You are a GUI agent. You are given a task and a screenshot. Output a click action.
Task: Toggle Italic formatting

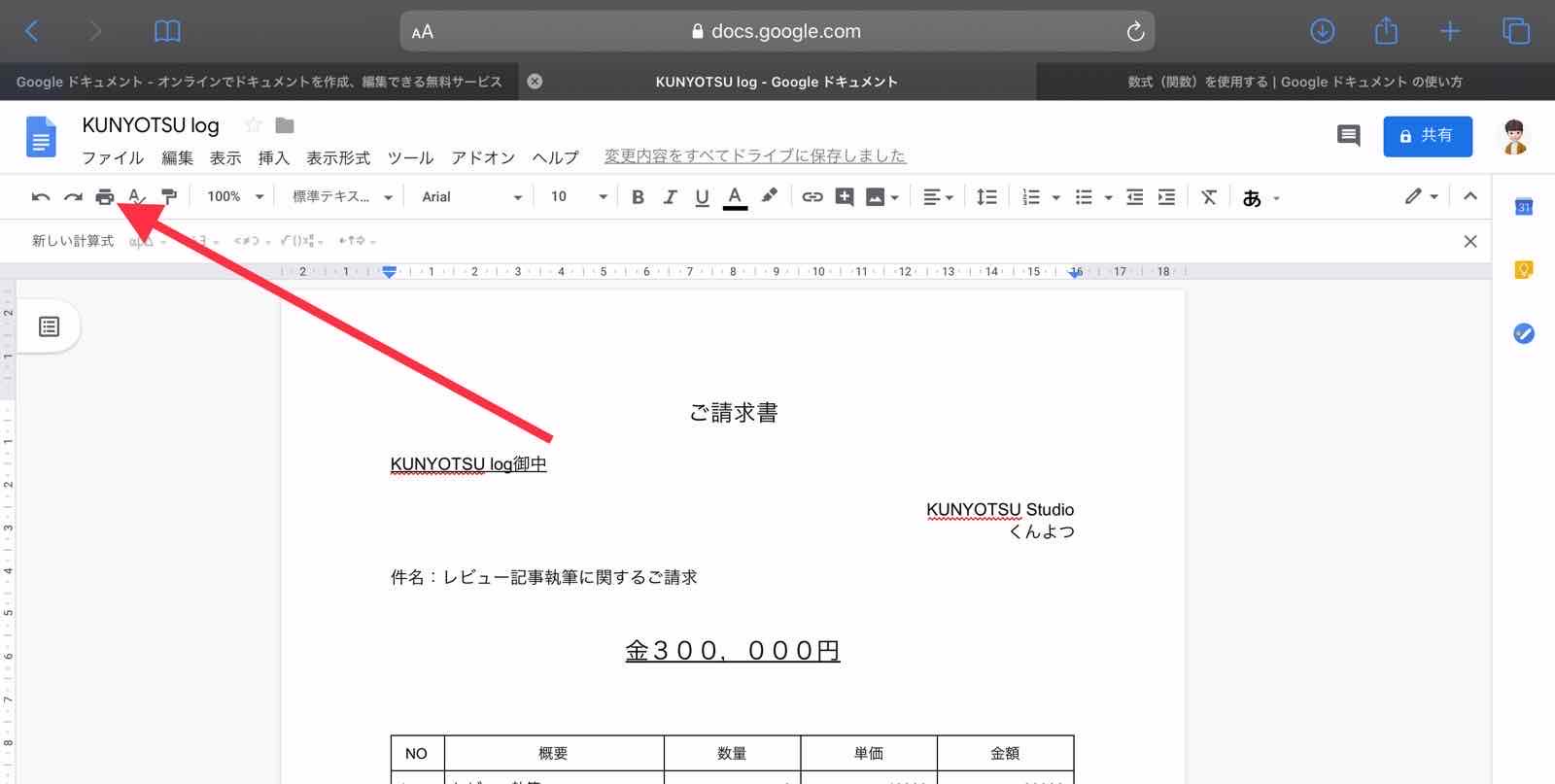[670, 197]
